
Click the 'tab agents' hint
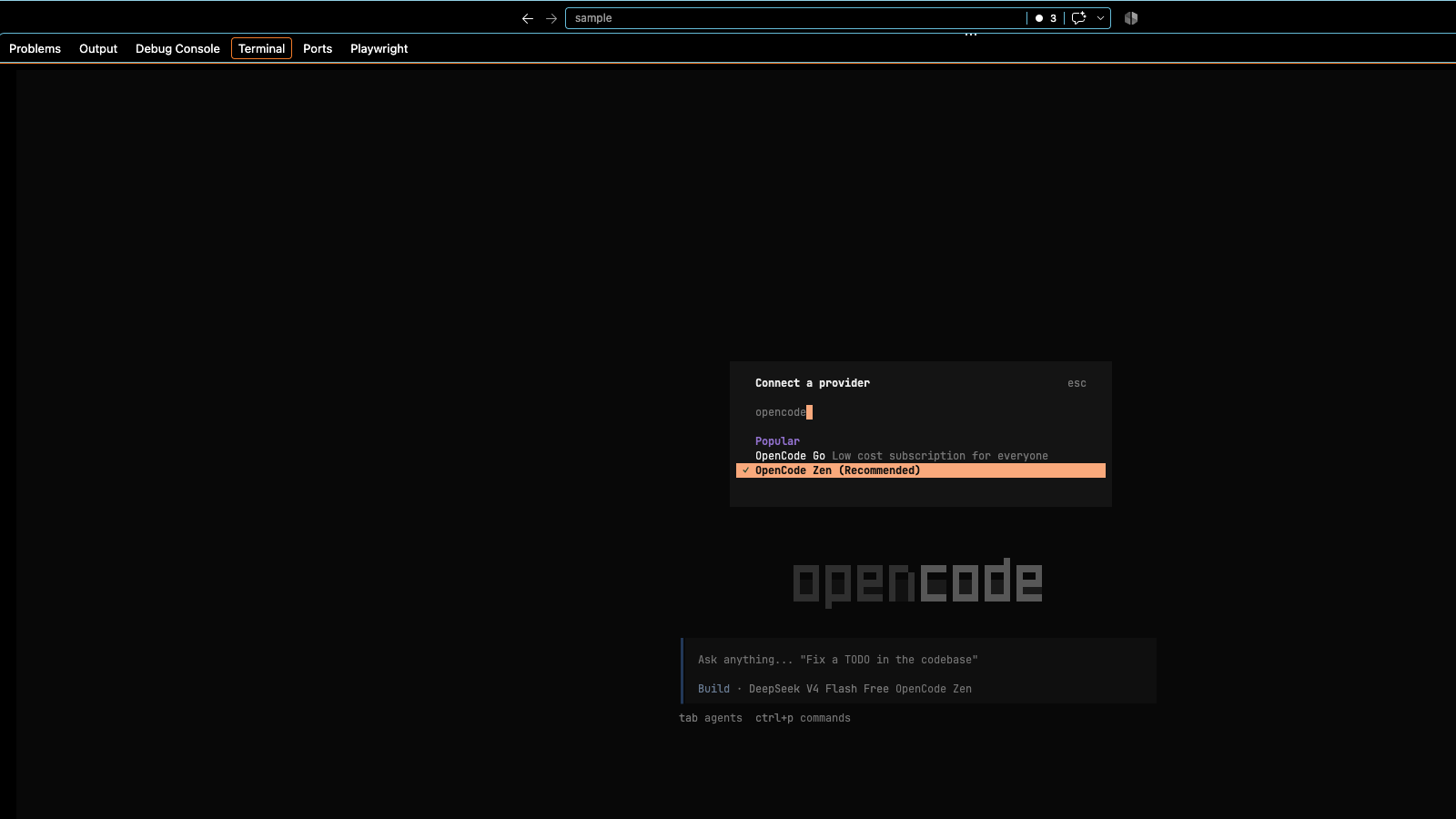710,718
